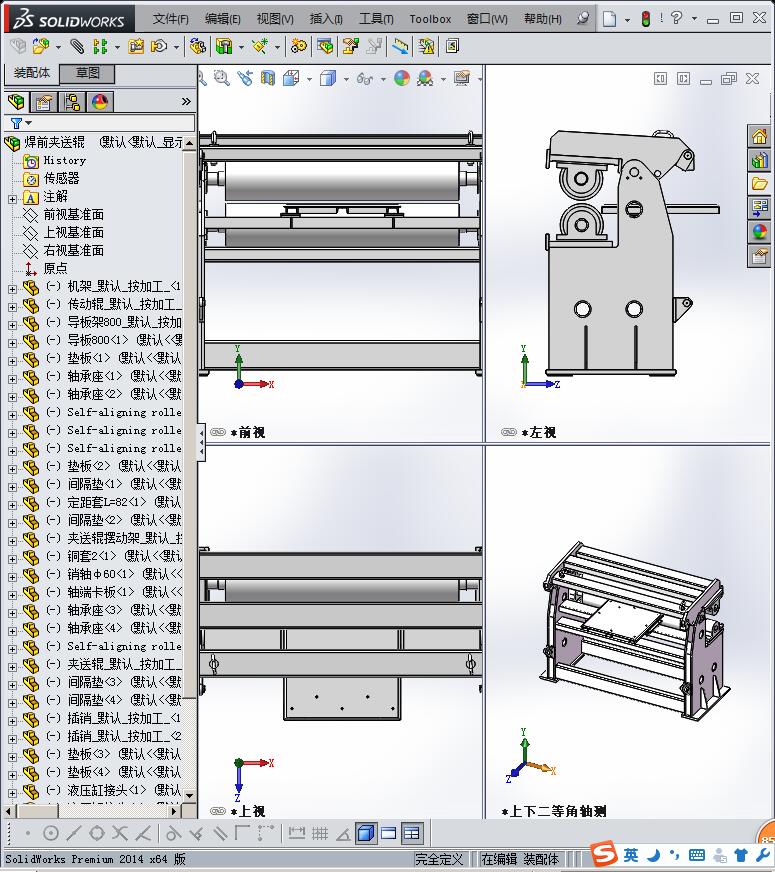Click the Linear Component Pattern icon

point(100,46)
